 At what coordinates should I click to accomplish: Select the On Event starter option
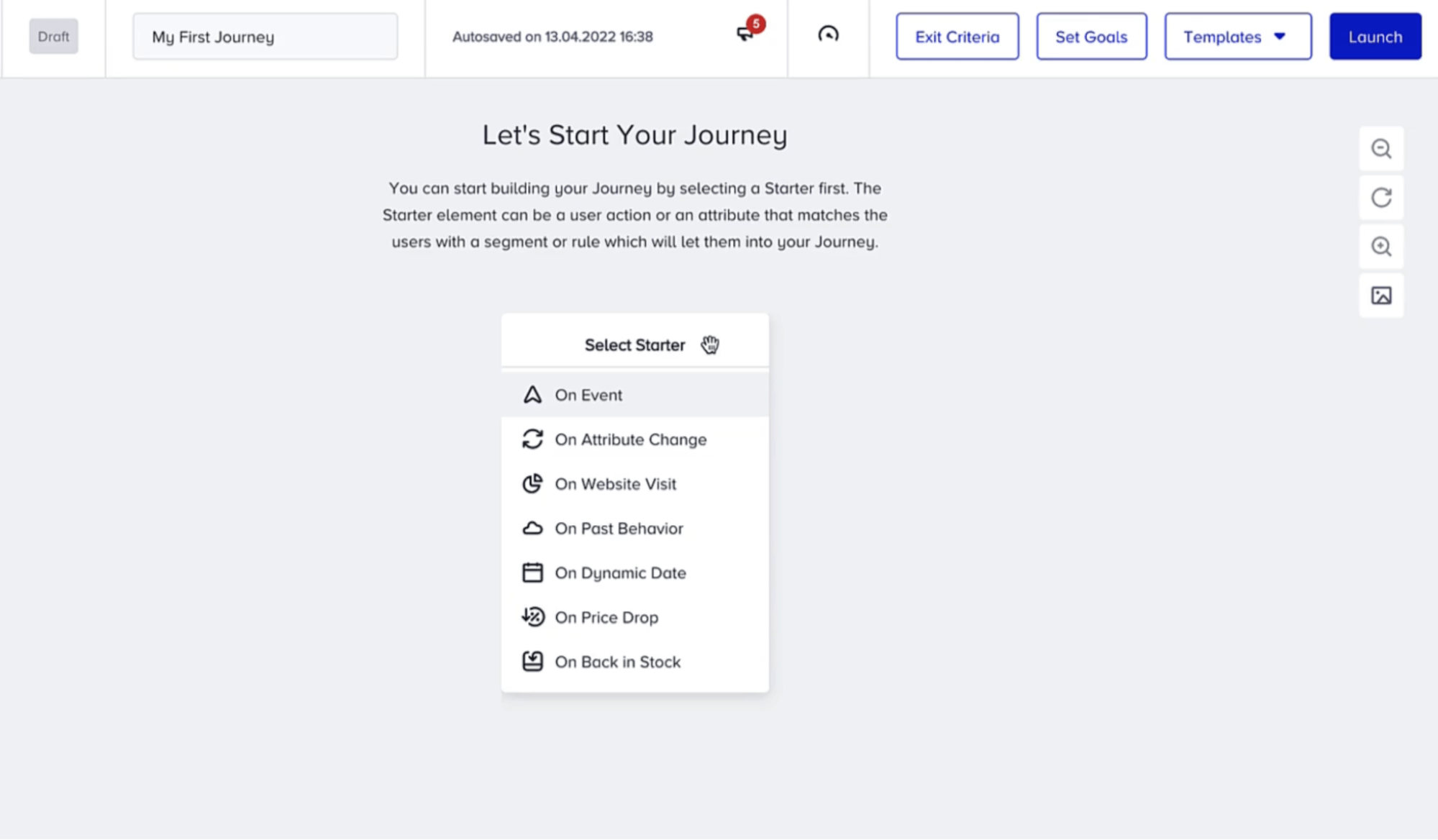635,394
